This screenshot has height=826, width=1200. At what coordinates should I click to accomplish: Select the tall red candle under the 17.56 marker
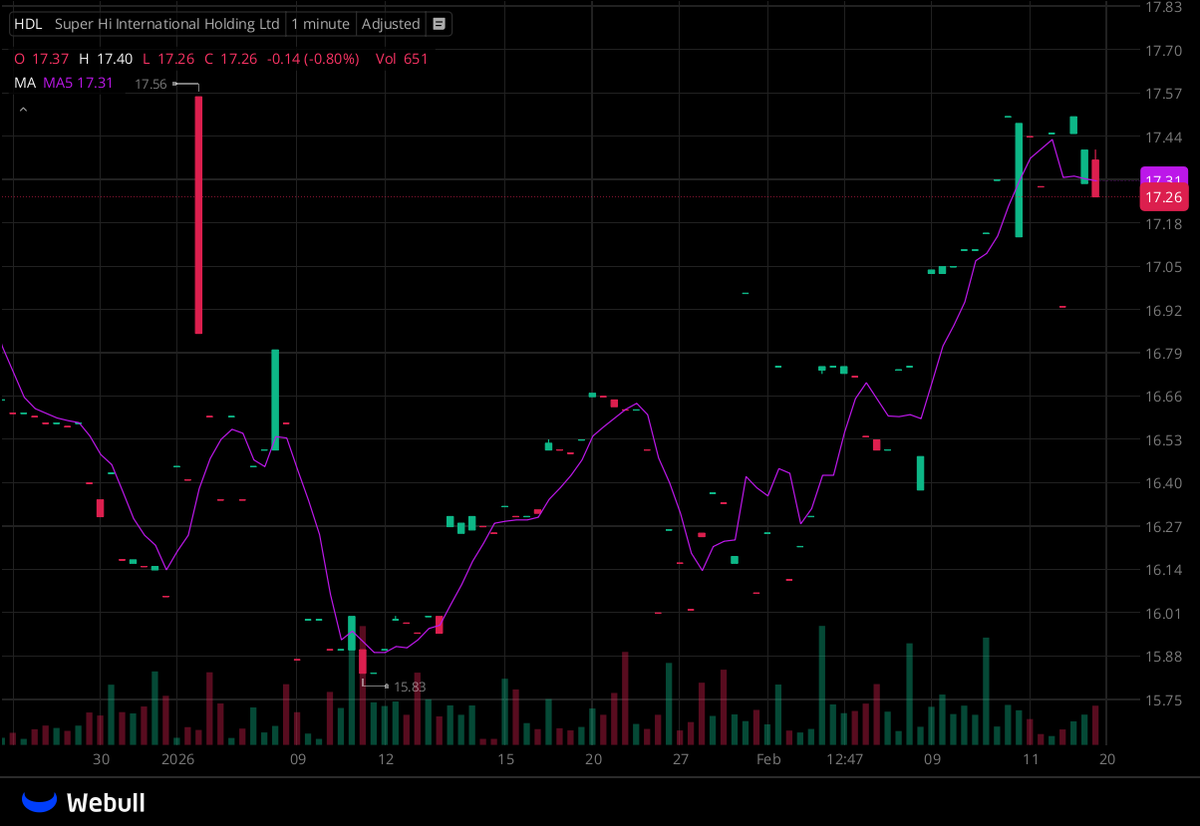tap(199, 214)
